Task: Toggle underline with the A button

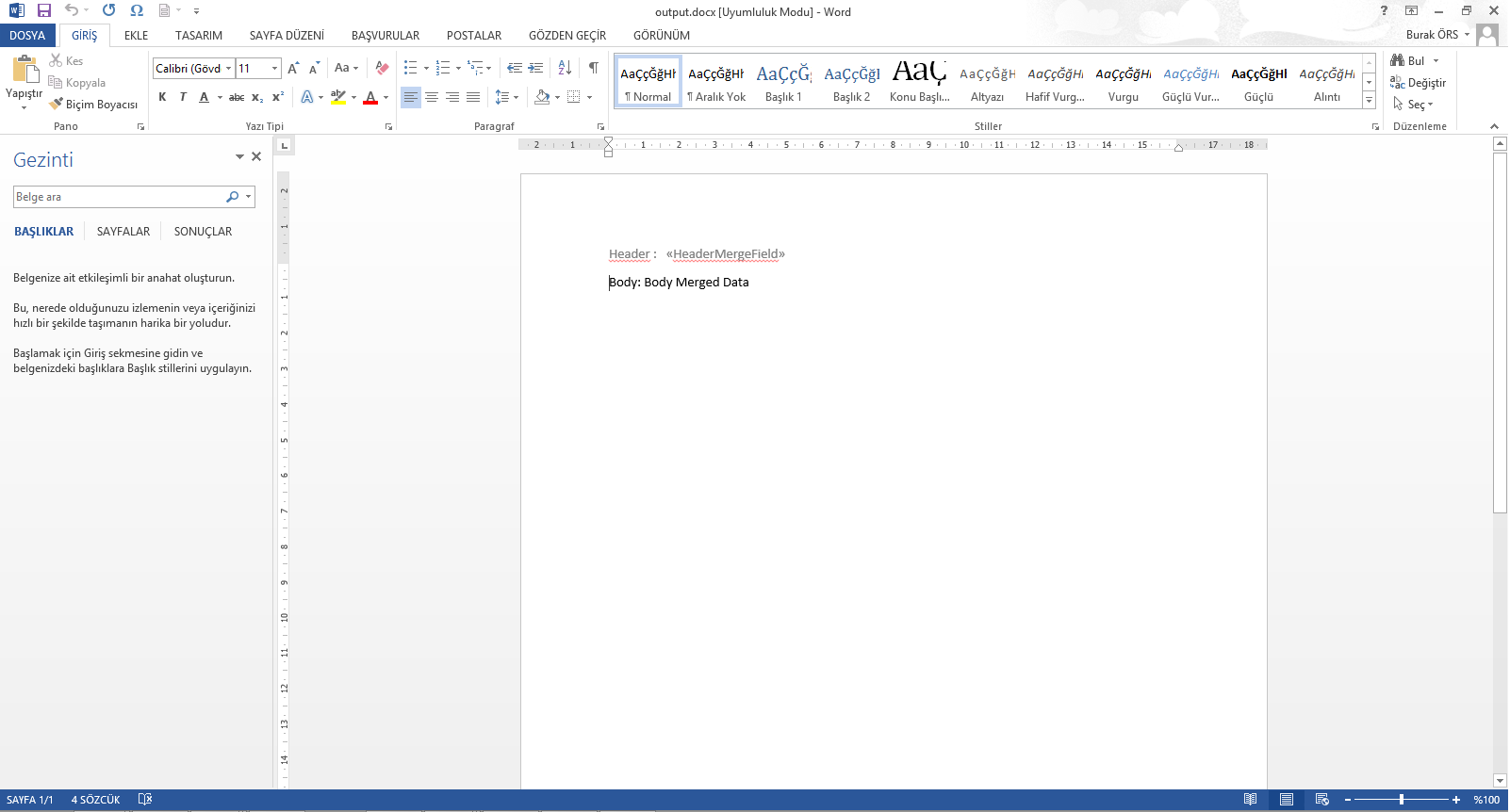Action: (x=204, y=97)
